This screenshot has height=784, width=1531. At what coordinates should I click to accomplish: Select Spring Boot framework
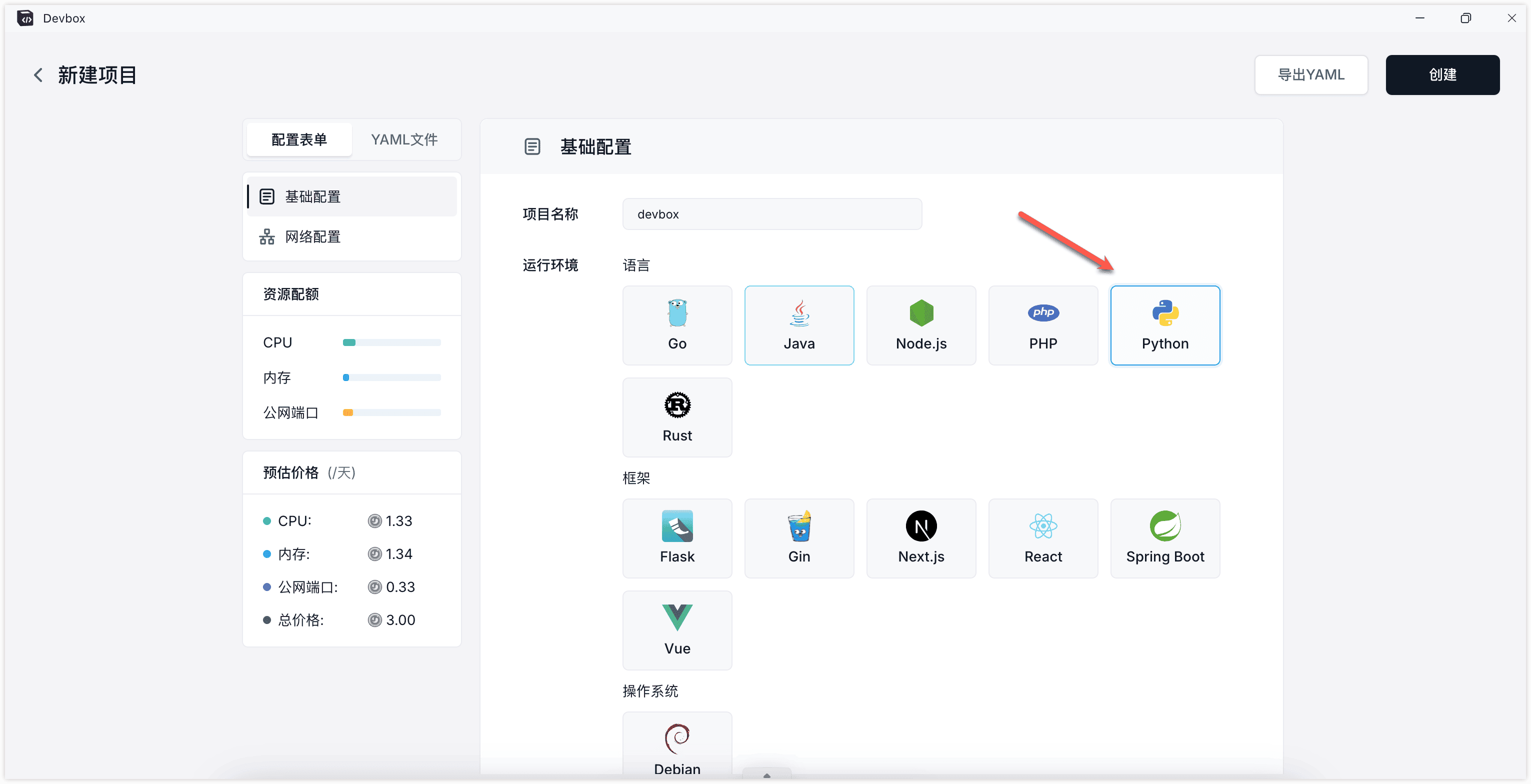(1164, 538)
